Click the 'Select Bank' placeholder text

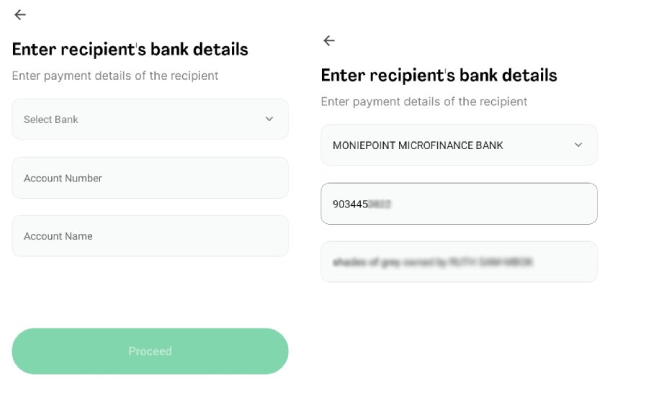click(x=51, y=120)
